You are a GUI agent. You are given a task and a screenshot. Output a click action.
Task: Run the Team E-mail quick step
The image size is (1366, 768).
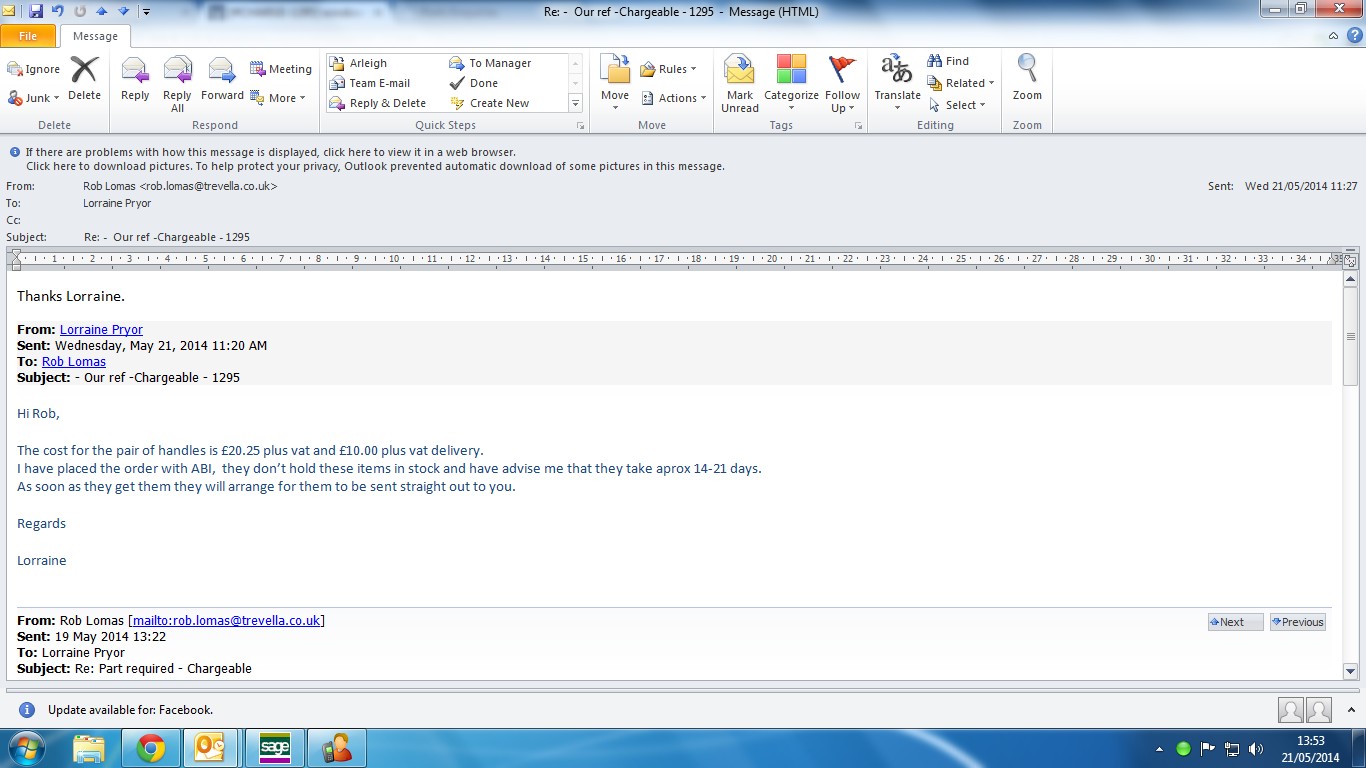(369, 83)
